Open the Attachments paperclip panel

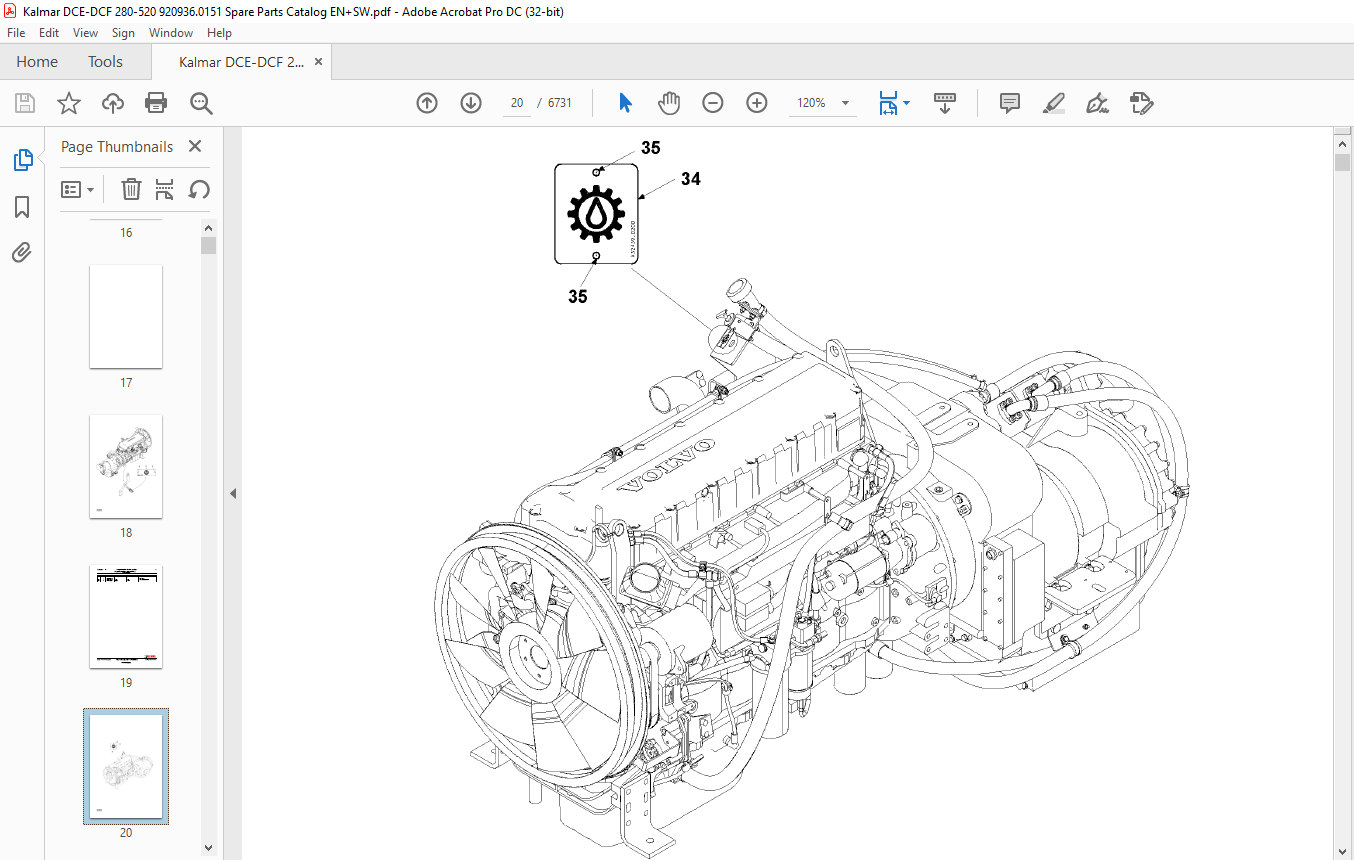(22, 252)
